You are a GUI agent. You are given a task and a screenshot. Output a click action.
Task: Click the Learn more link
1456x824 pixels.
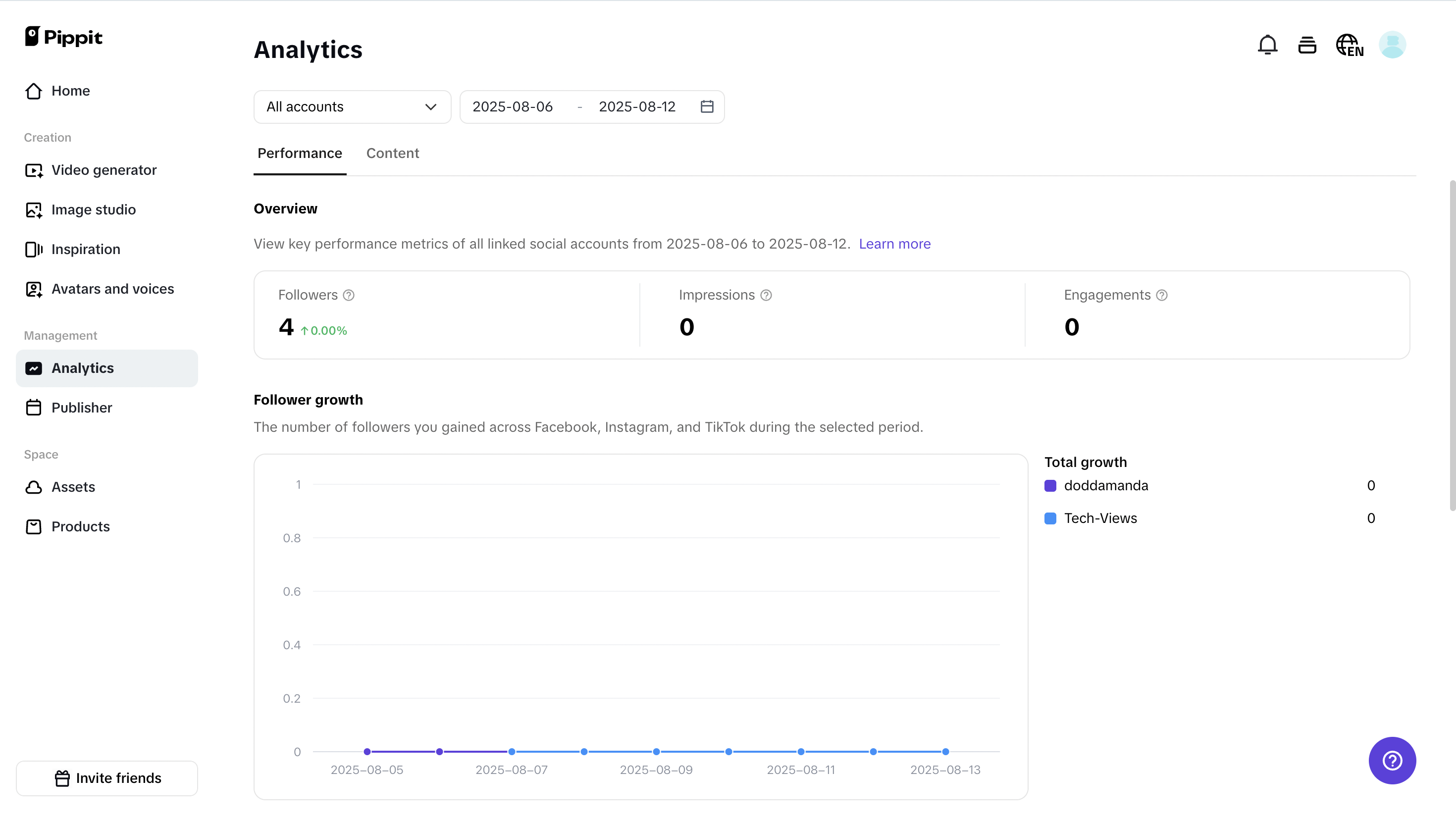coord(895,244)
